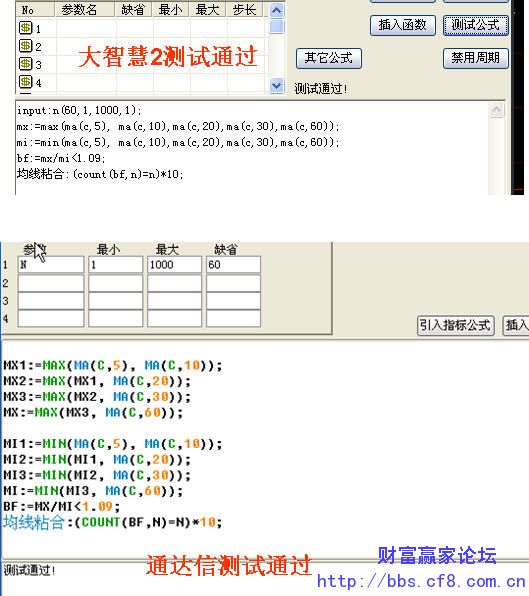Open 其它公式 button
The image size is (529, 596).
coord(329,58)
